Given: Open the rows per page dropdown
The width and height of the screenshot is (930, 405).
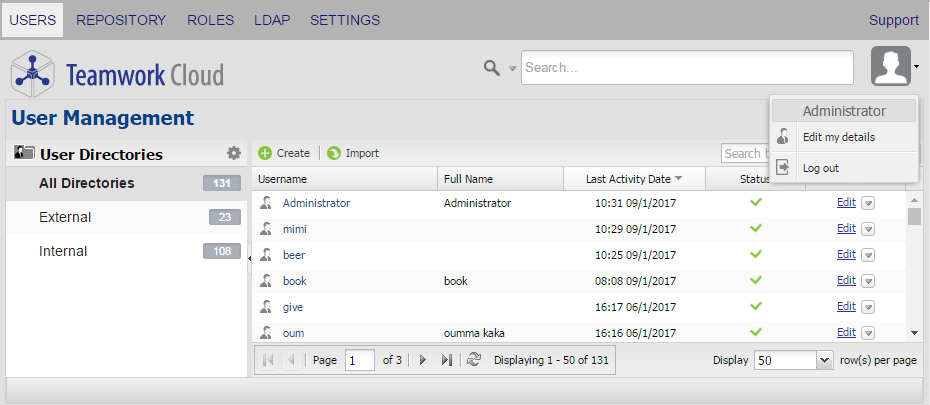Looking at the screenshot, I should [825, 360].
